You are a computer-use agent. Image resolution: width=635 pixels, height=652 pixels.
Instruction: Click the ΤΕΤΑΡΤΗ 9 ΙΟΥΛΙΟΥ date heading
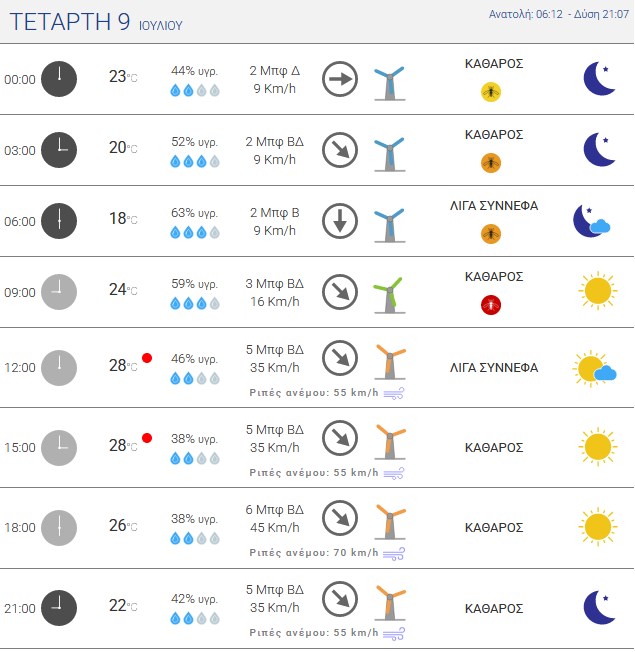click(x=96, y=22)
